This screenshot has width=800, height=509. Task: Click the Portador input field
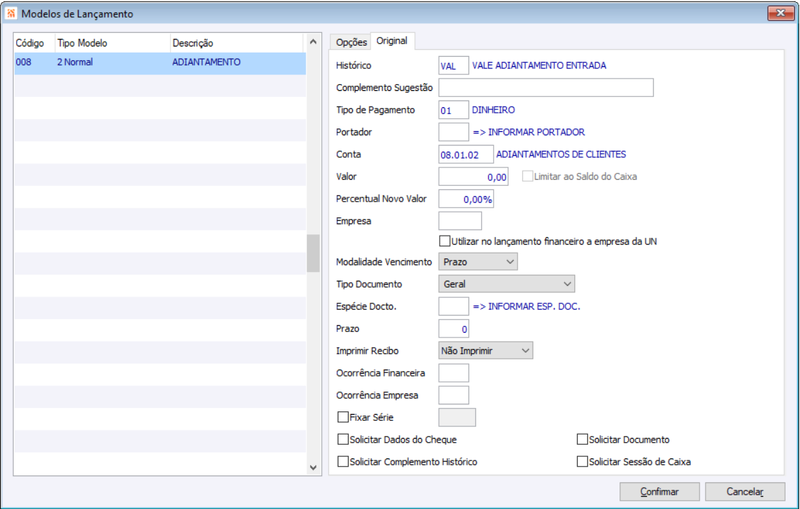(454, 132)
